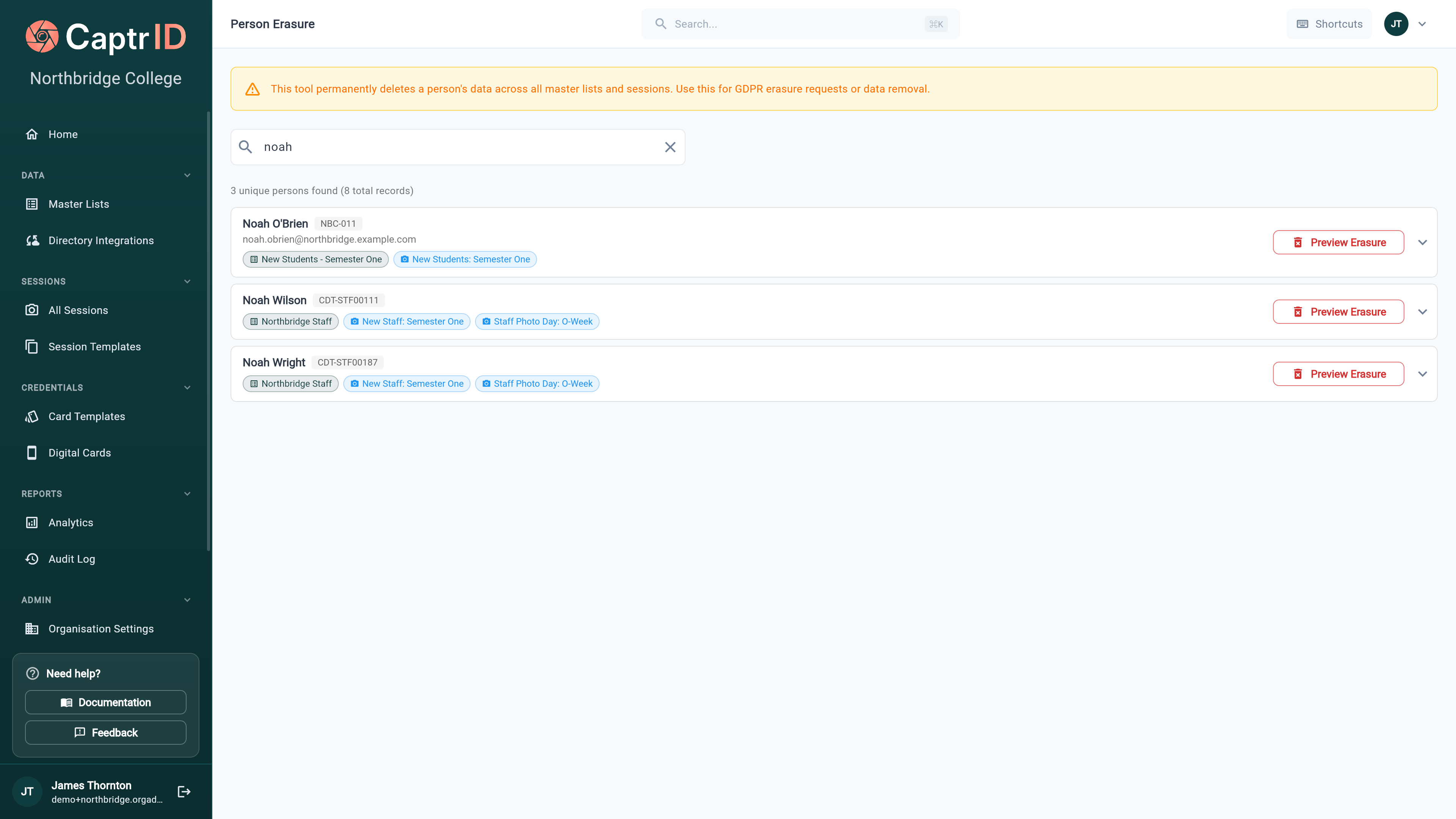Image resolution: width=1456 pixels, height=819 pixels.
Task: Open Session Templates
Action: [x=106, y=347]
